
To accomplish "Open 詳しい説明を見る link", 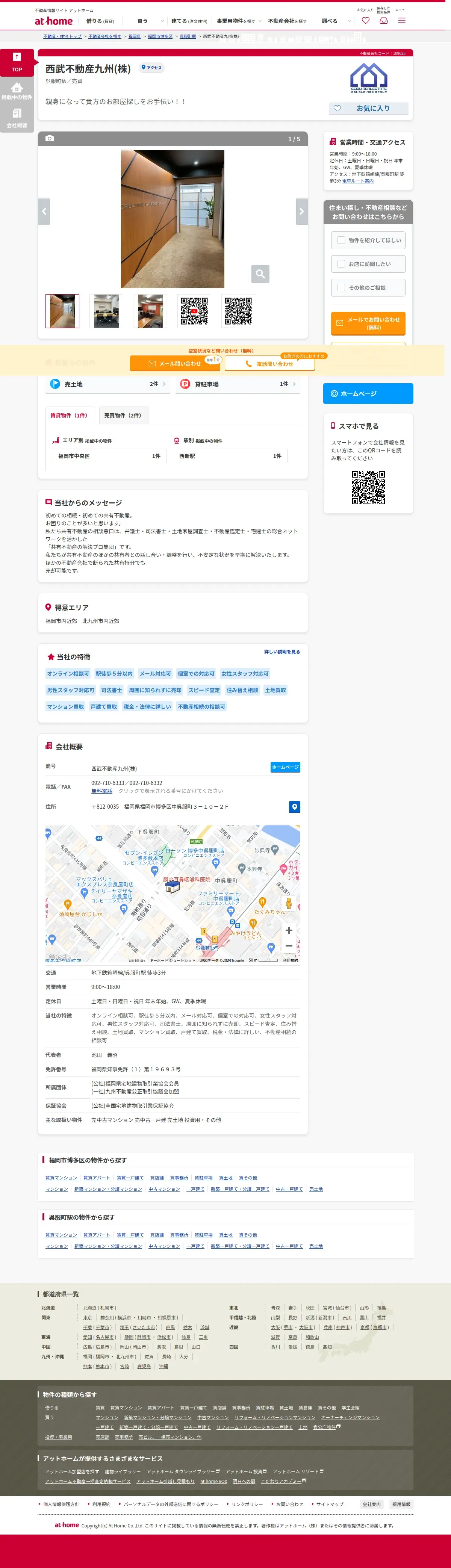I will (282, 651).
